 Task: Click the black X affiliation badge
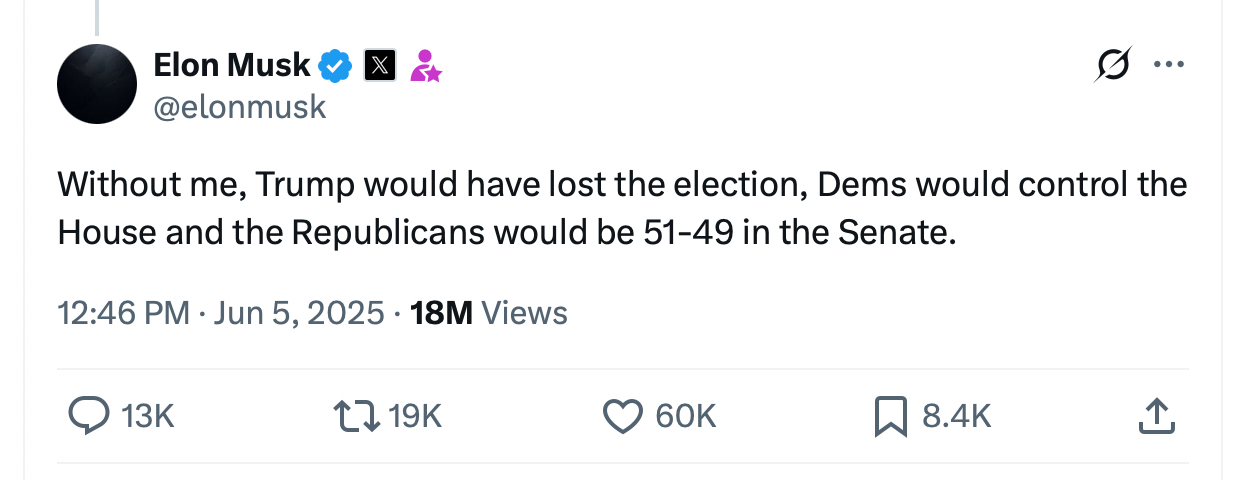coord(380,66)
